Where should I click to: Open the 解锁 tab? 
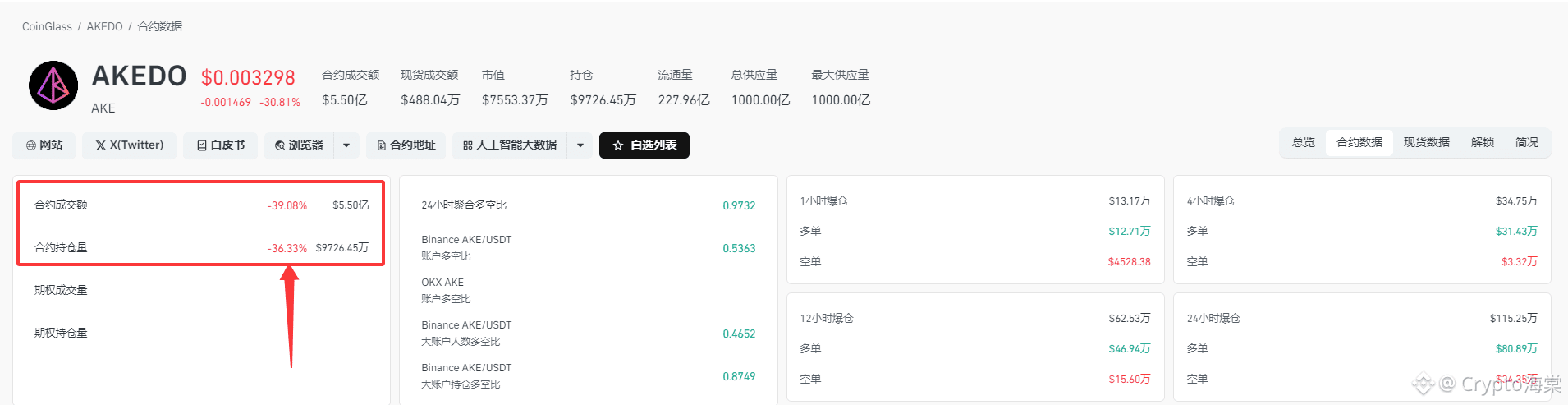click(x=1483, y=143)
